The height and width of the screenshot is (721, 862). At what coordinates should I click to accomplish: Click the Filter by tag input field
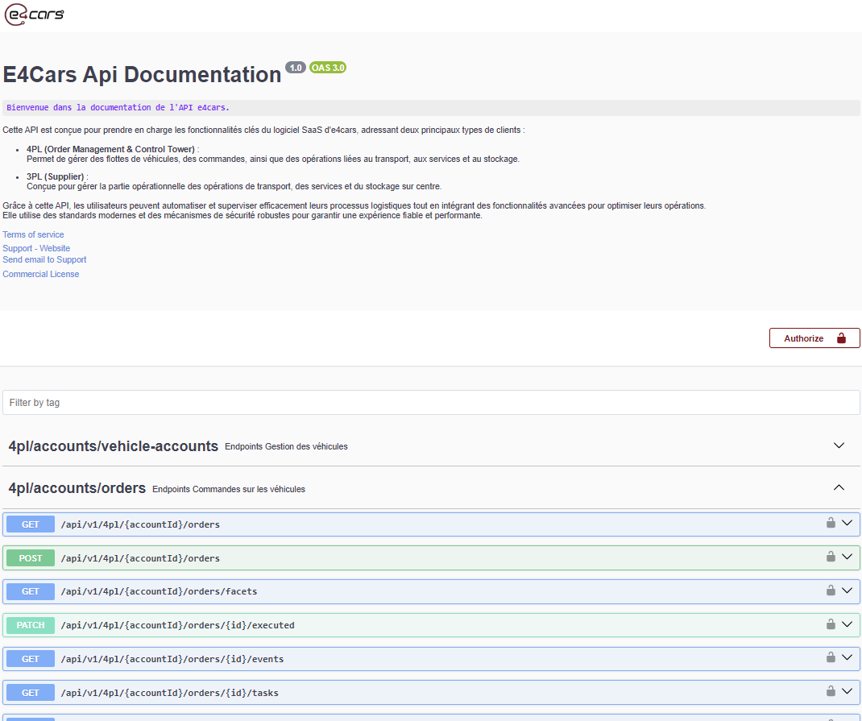point(430,402)
